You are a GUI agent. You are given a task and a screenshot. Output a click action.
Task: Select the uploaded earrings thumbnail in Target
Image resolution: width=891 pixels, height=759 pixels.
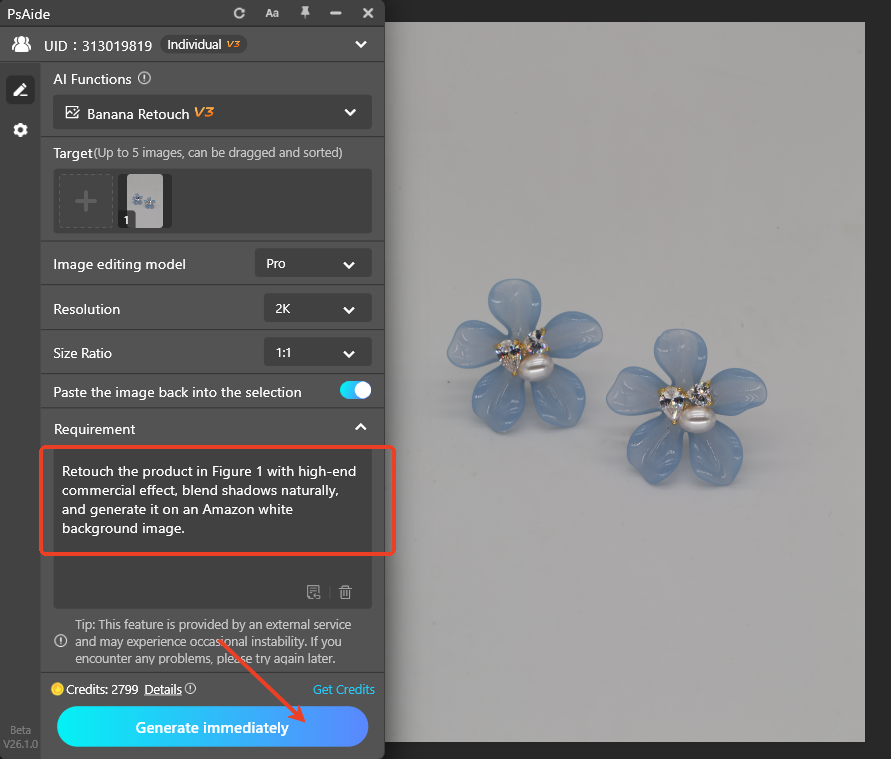143,200
